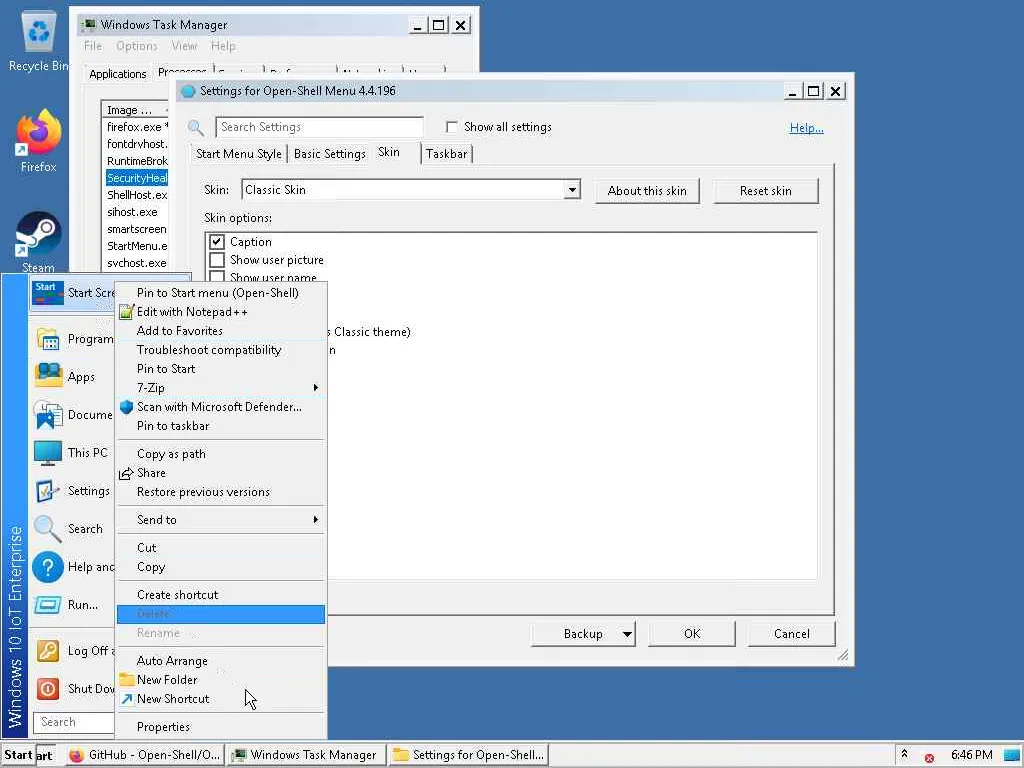The image size is (1024, 768).
Task: Select sihost.exe process row
Action: pos(137,212)
